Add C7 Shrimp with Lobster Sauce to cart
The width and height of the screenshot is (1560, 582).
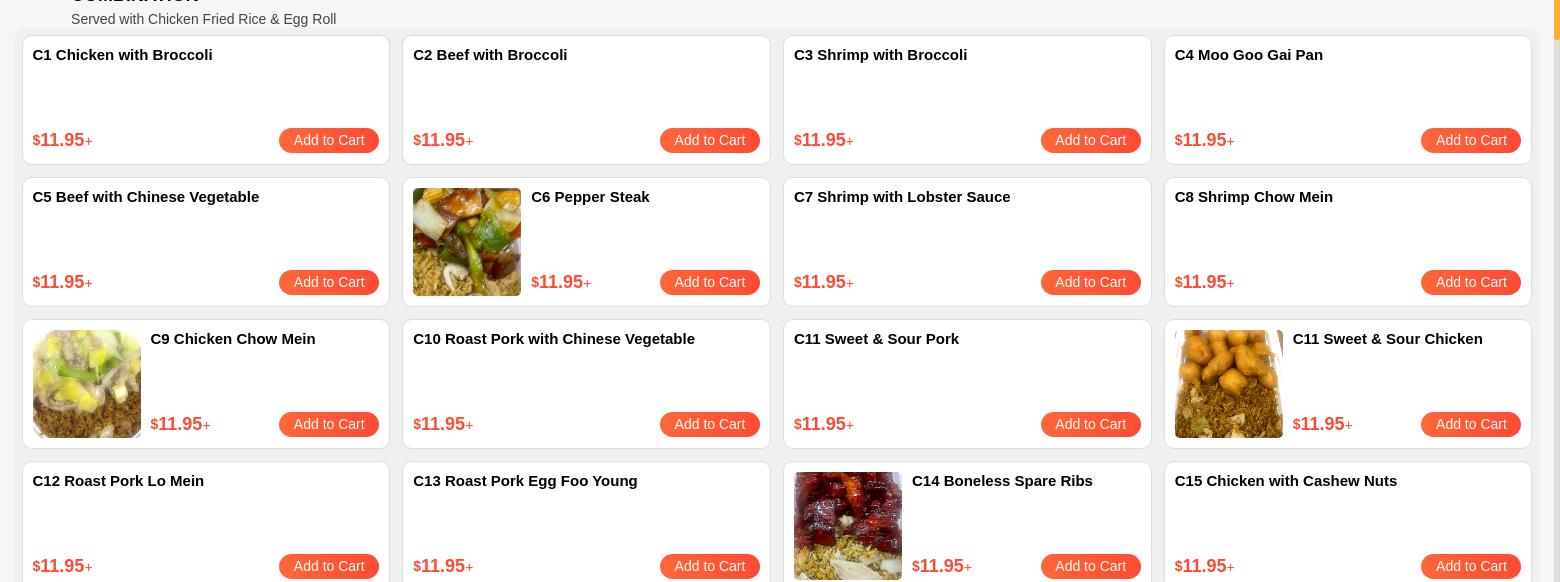click(x=1090, y=282)
